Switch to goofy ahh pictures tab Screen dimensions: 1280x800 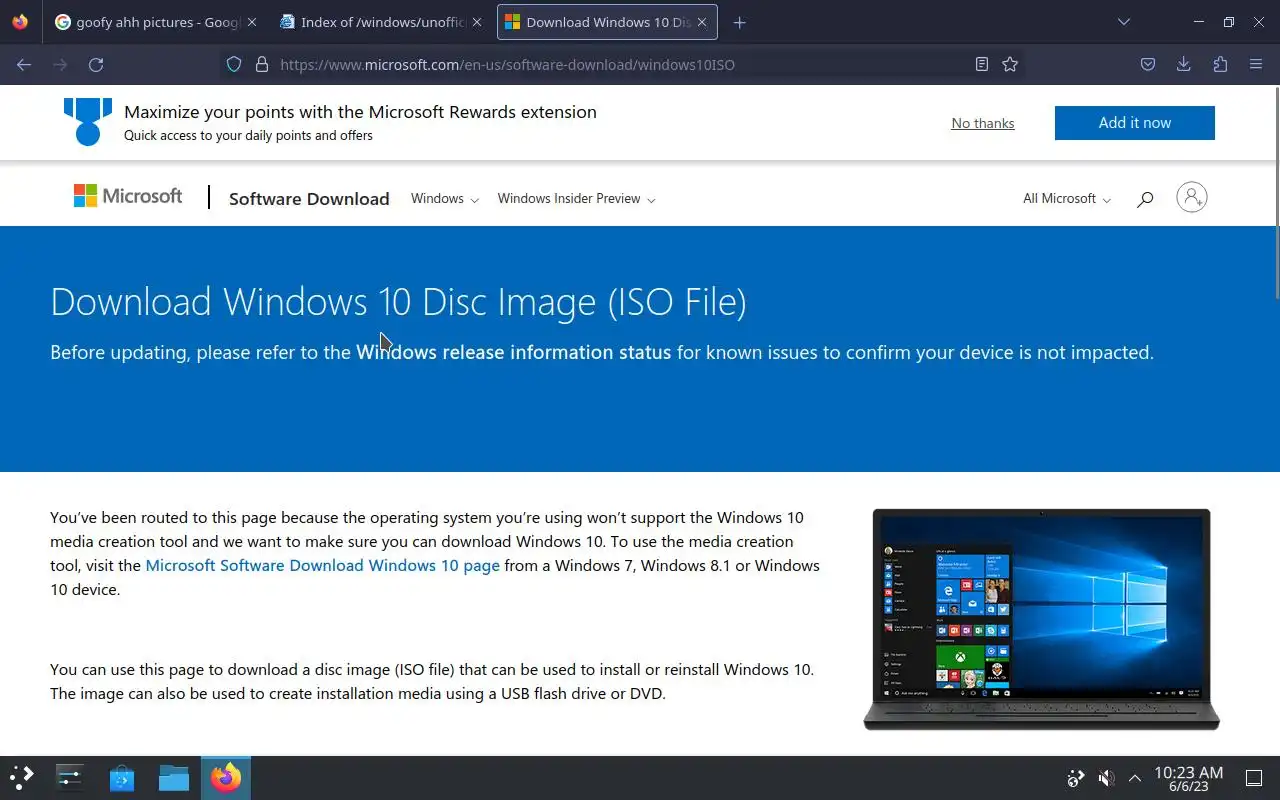[156, 22]
